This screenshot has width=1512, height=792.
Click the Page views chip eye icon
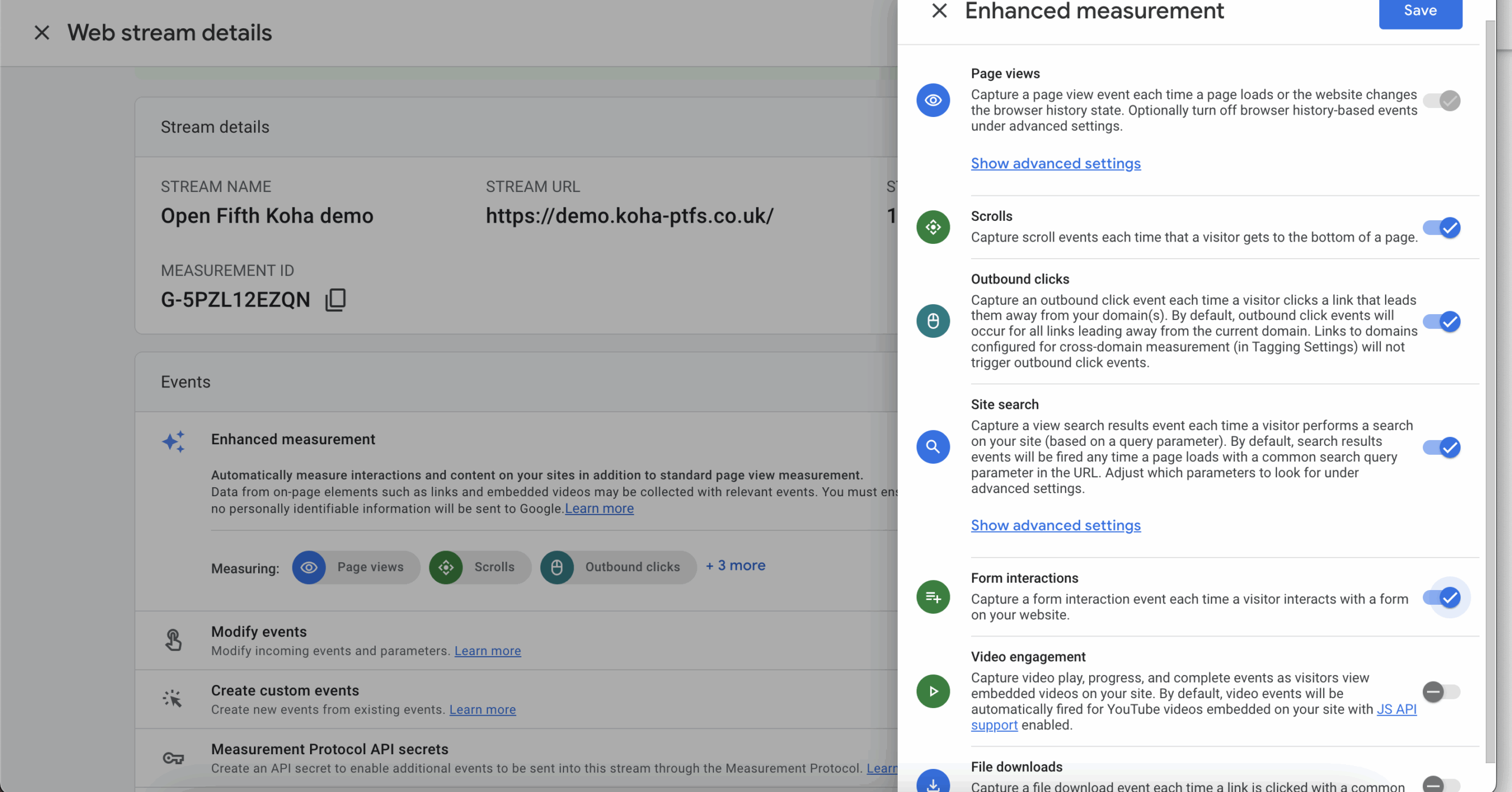pos(309,568)
